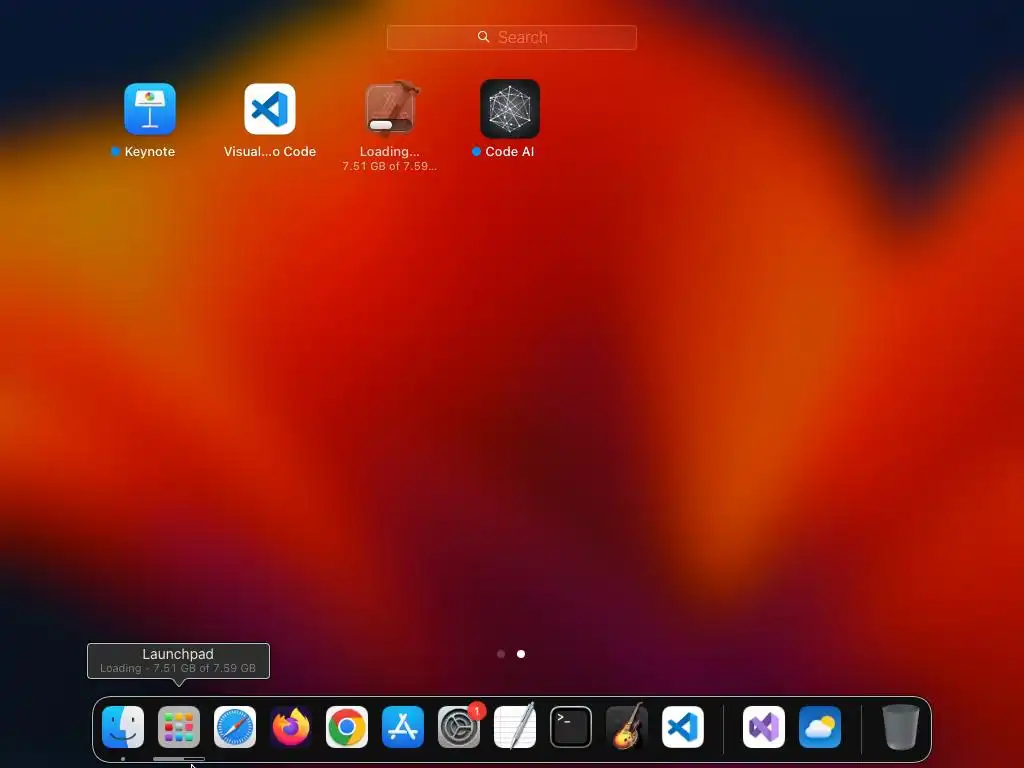Click the download progress bar on Xcode icon
This screenshot has height=768, width=1024.
(390, 125)
